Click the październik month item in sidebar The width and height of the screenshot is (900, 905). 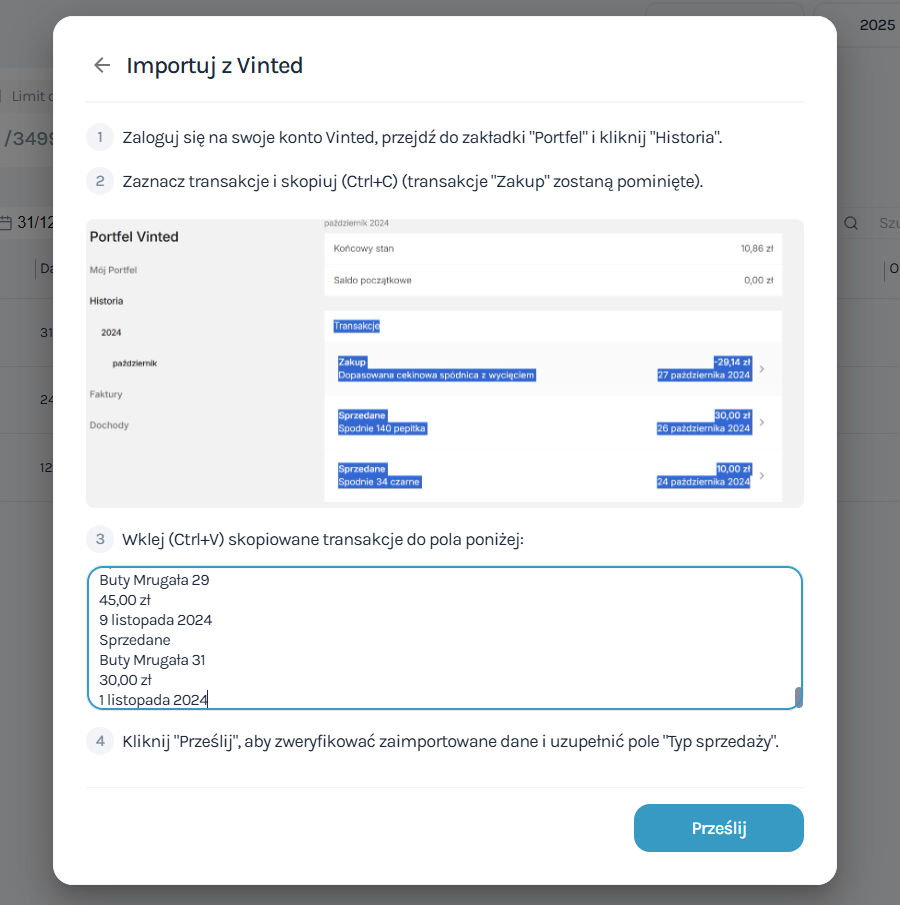[134, 363]
